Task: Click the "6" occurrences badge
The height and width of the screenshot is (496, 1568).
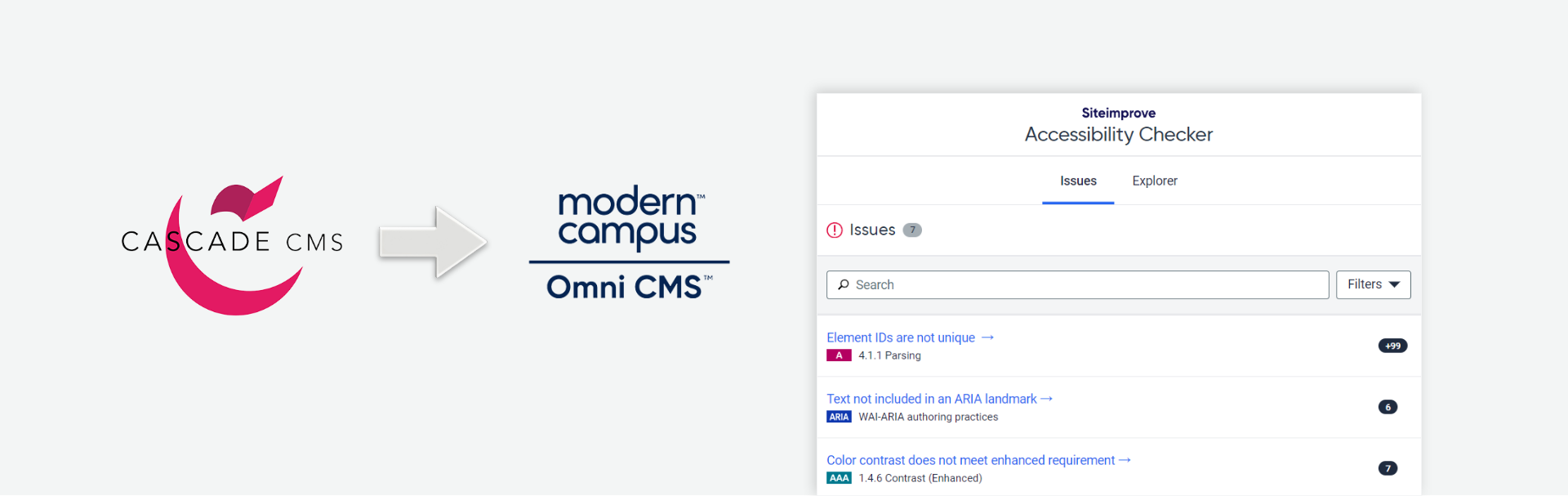Action: click(x=1388, y=407)
